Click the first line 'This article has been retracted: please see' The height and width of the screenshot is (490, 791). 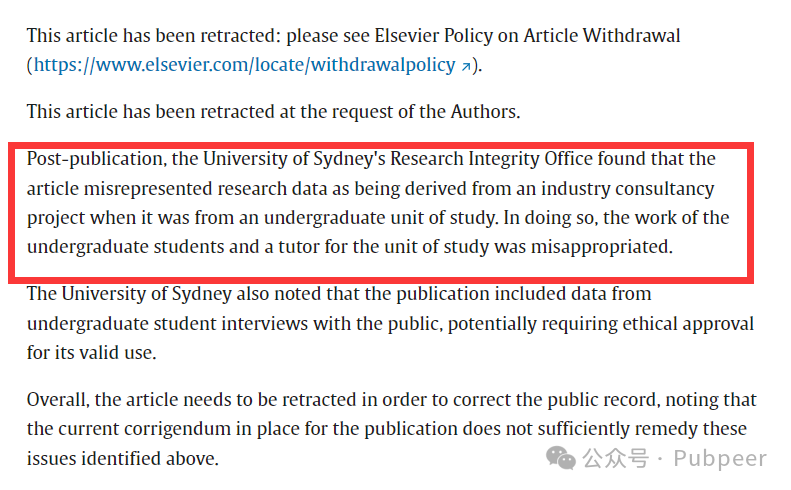[198, 36]
